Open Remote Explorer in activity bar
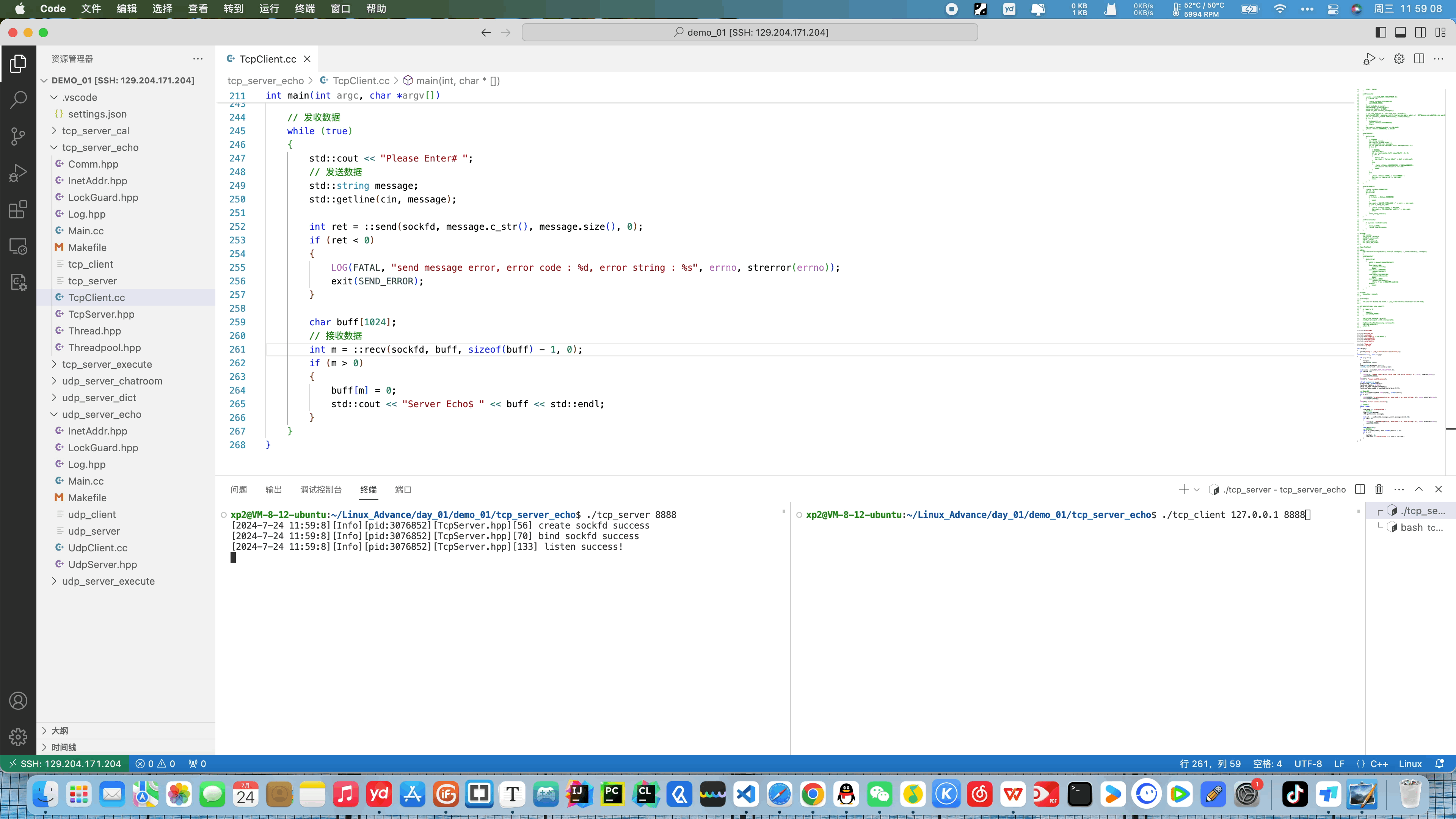Screen dimensions: 1456x819 (x=18, y=246)
